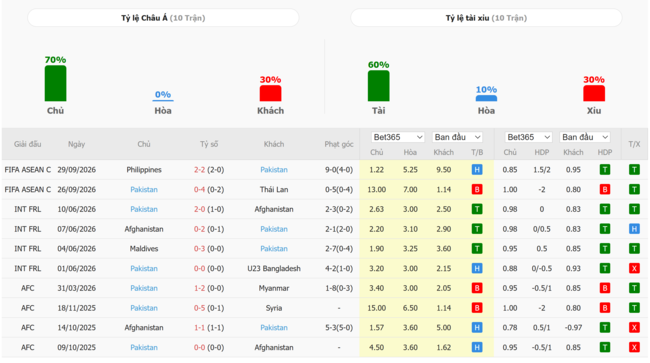Select the Tỷ lệ tài xỉu tab
This screenshot has height=363, width=650.
tap(486, 18)
